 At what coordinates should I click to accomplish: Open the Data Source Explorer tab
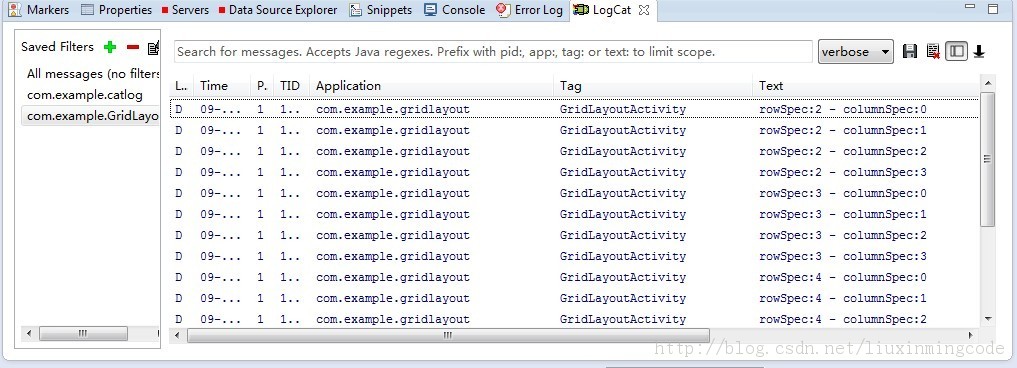coord(278,10)
